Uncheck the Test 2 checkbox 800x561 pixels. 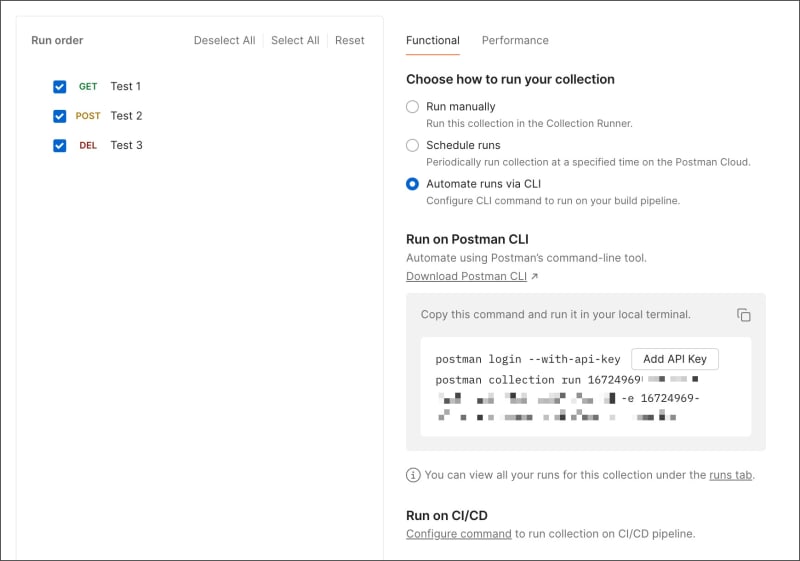(x=60, y=116)
